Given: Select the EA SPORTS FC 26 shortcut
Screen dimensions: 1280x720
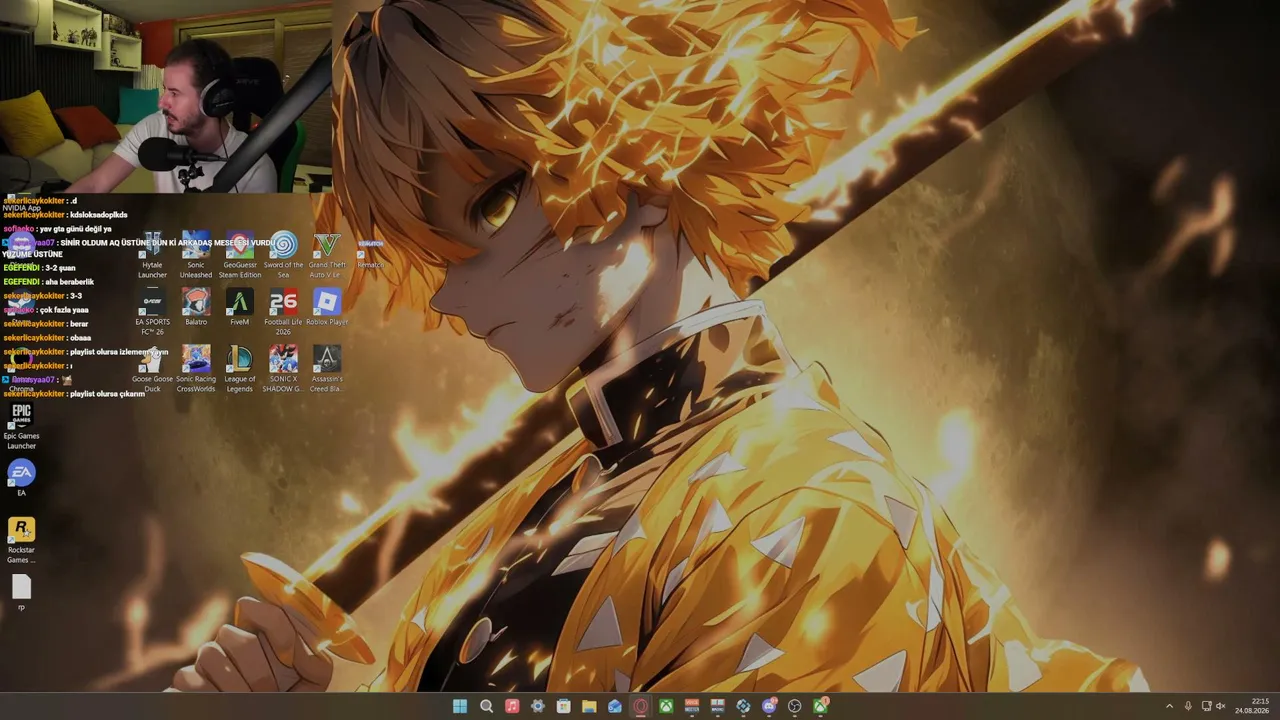Looking at the screenshot, I should click(152, 312).
